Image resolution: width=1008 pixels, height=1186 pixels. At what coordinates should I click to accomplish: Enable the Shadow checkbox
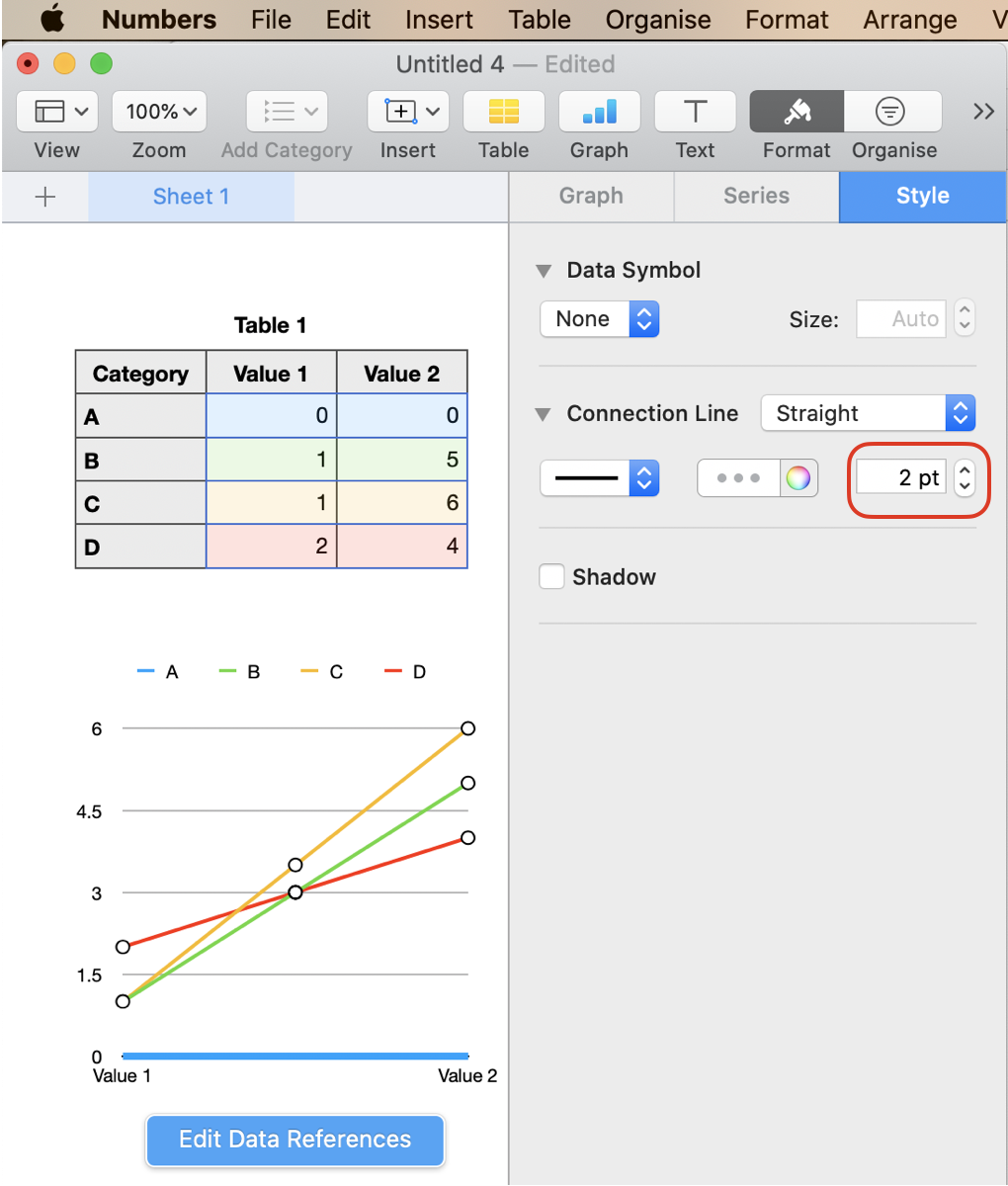click(x=551, y=576)
